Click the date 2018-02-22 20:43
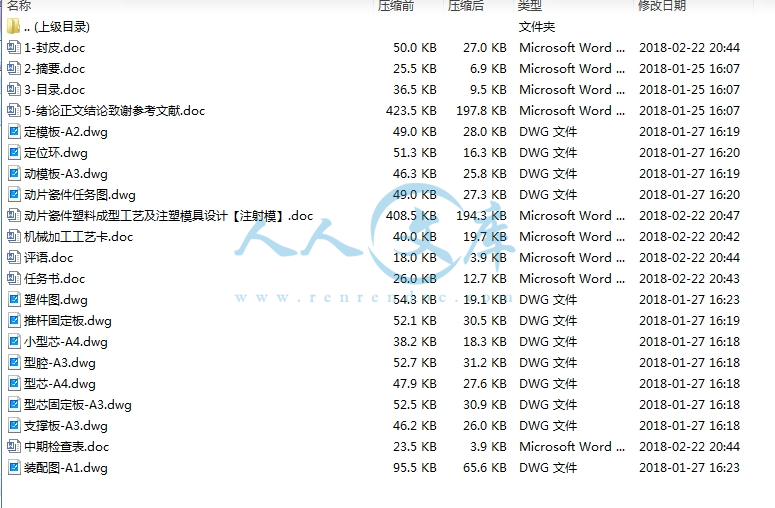 click(689, 279)
